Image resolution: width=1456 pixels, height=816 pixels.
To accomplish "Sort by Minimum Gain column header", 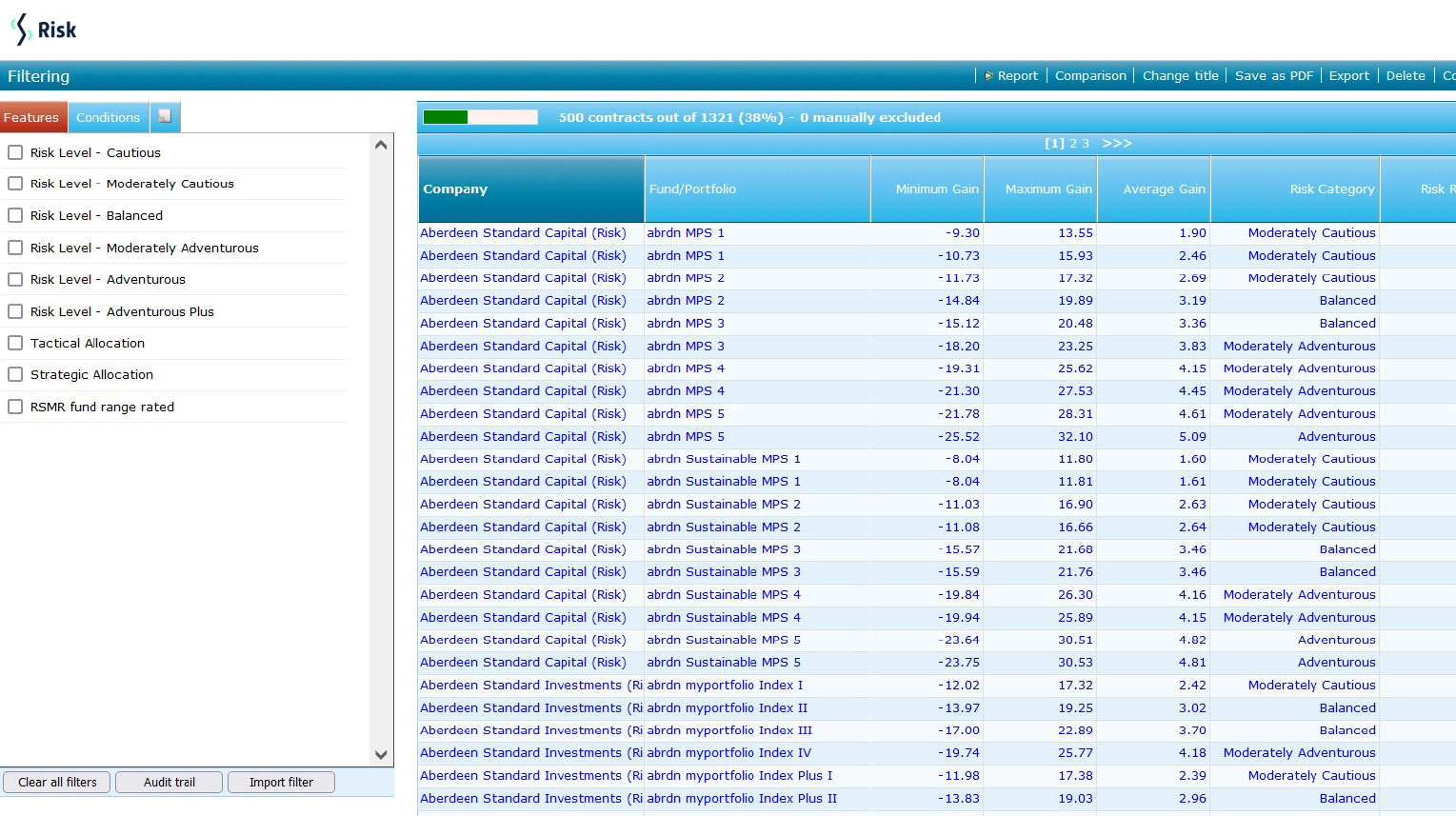I will coord(927,189).
